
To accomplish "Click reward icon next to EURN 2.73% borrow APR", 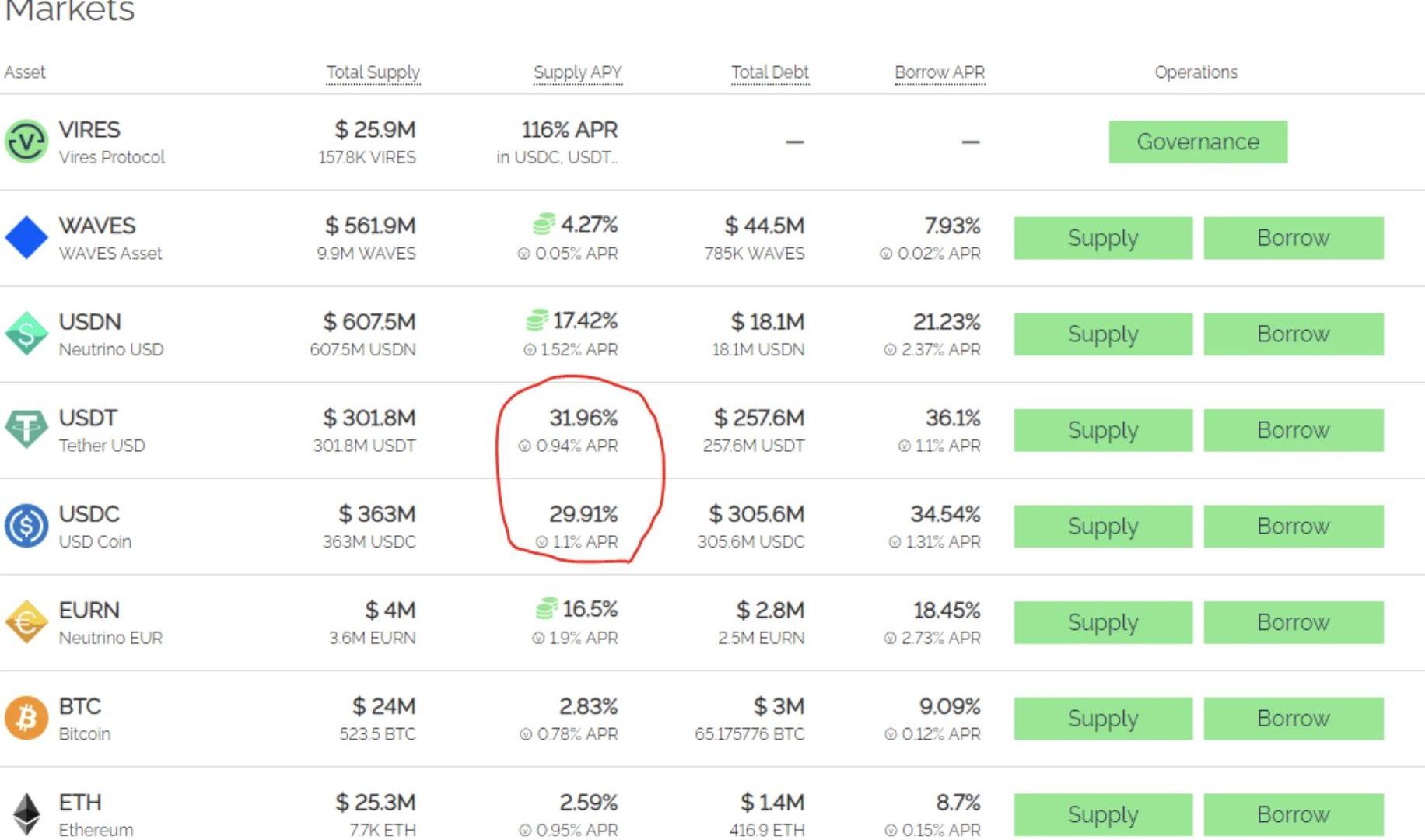I will [x=890, y=639].
